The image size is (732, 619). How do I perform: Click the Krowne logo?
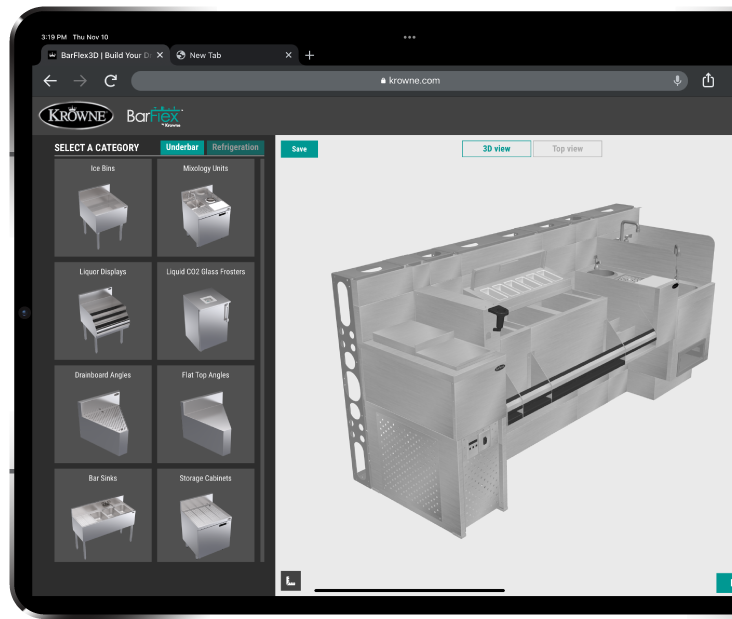(76, 116)
